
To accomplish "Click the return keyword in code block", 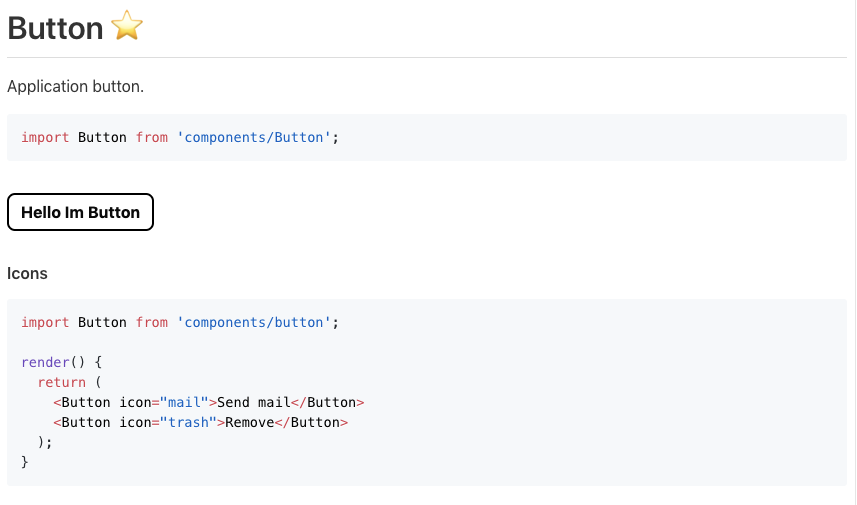I will (x=62, y=383).
